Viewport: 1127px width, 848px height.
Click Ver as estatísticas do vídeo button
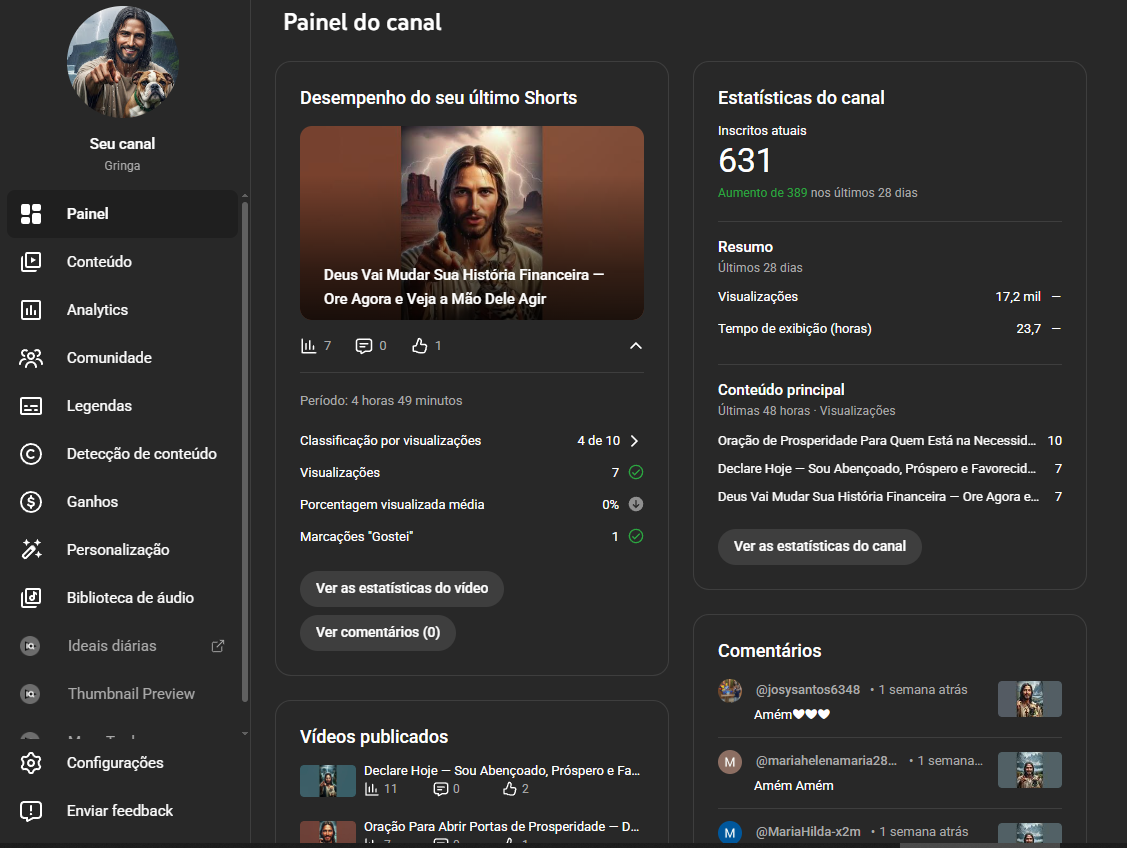point(402,589)
